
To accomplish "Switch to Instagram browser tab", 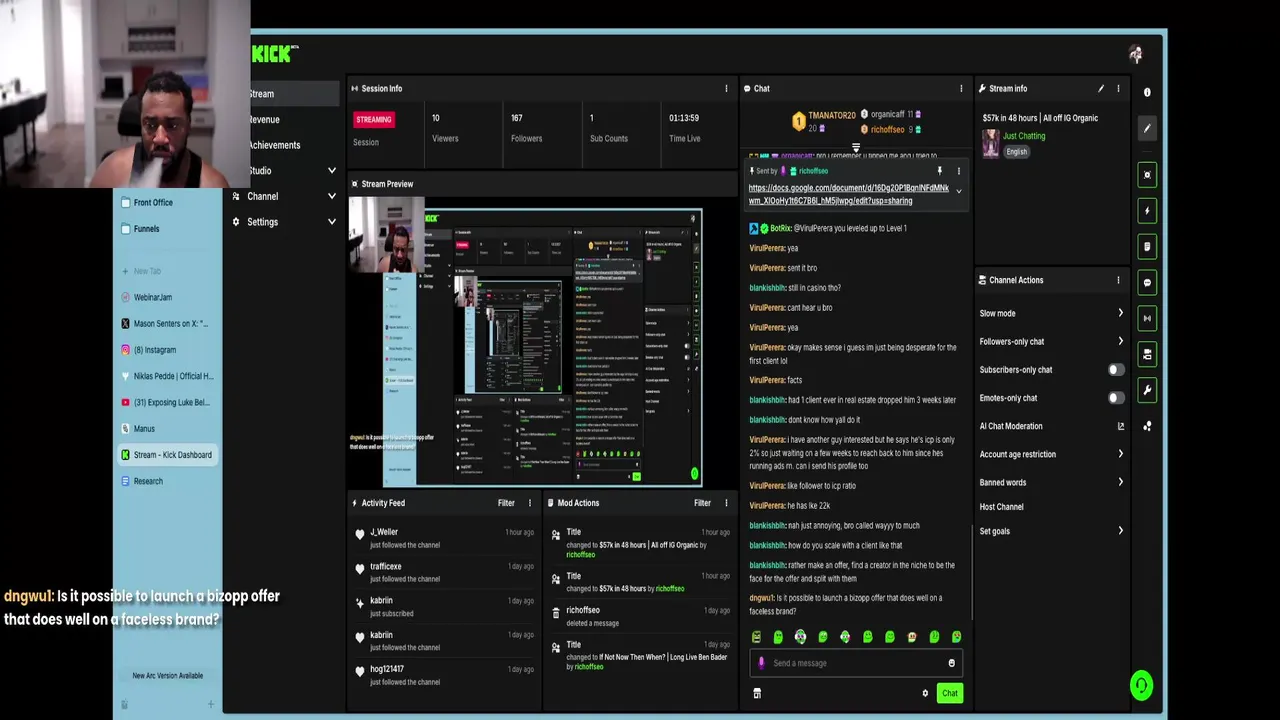I will tap(167, 350).
